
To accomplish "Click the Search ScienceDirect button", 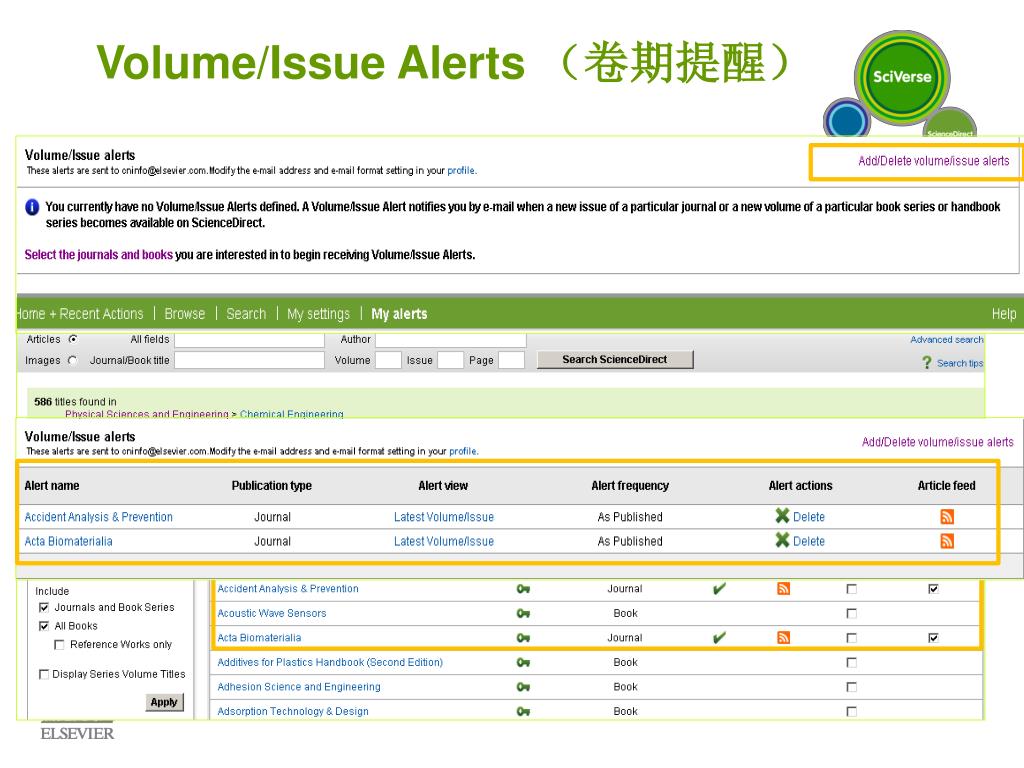I will pos(615,360).
